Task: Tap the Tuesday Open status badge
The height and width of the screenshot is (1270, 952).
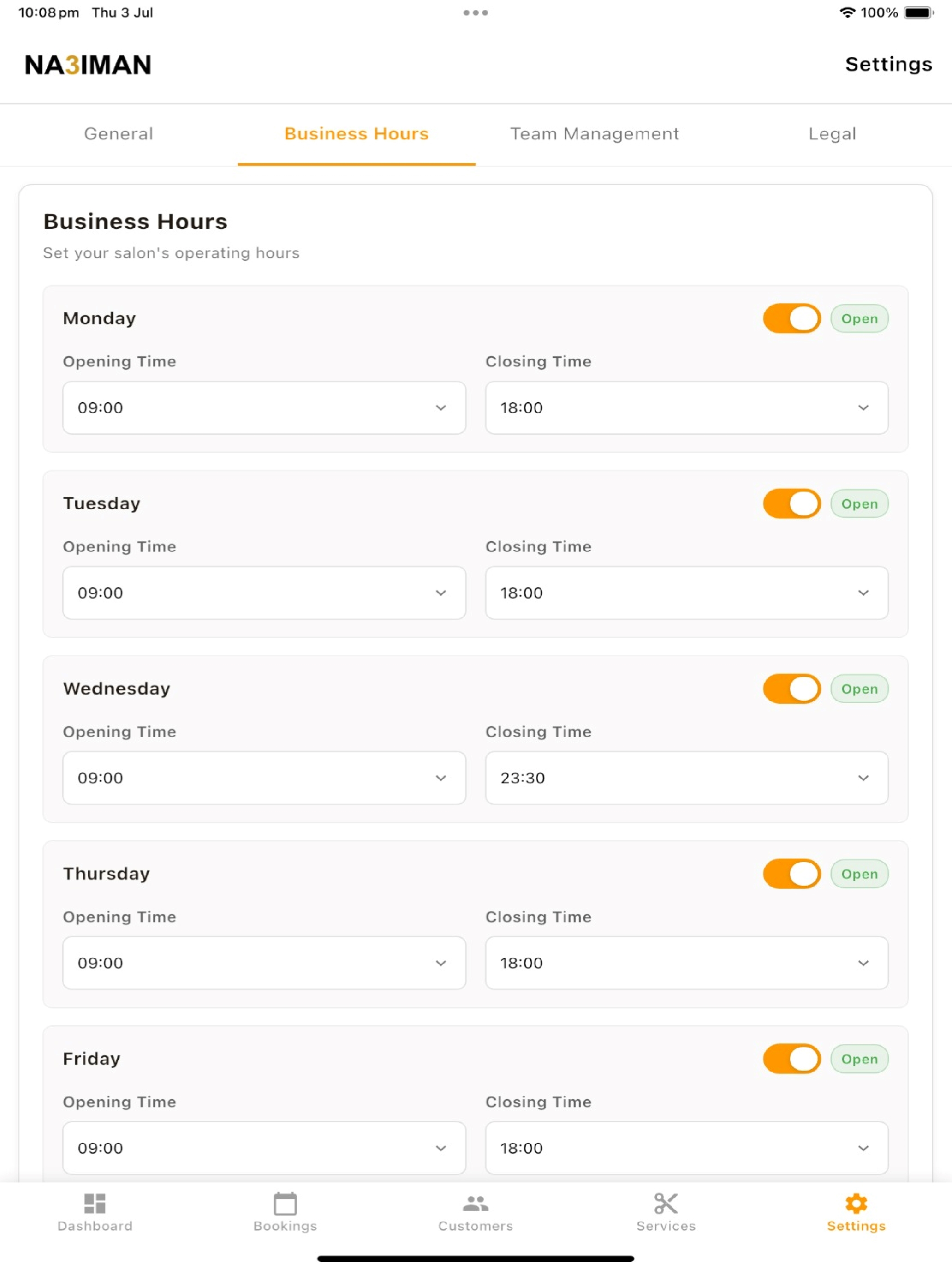Action: click(859, 503)
